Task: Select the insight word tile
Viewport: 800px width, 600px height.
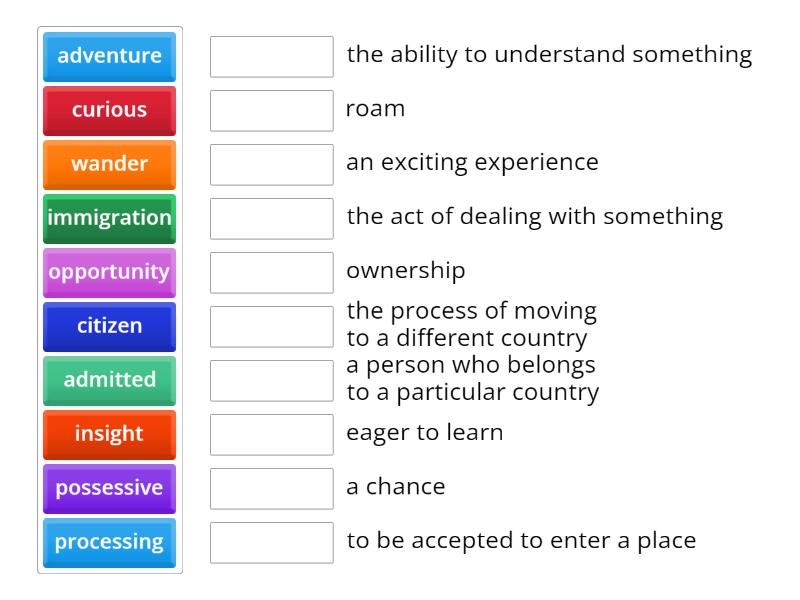Action: pyautogui.click(x=108, y=434)
